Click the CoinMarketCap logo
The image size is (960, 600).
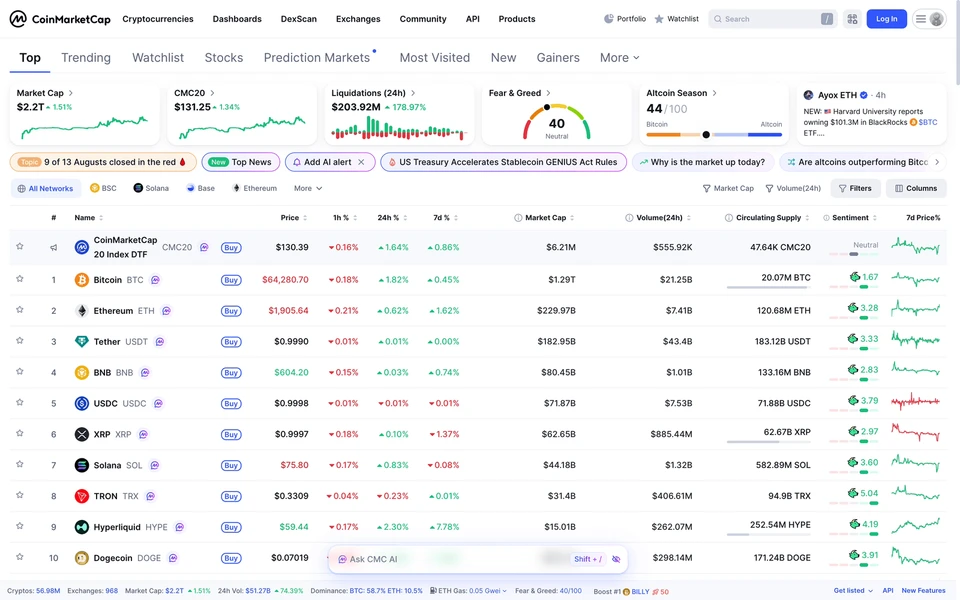(x=60, y=19)
